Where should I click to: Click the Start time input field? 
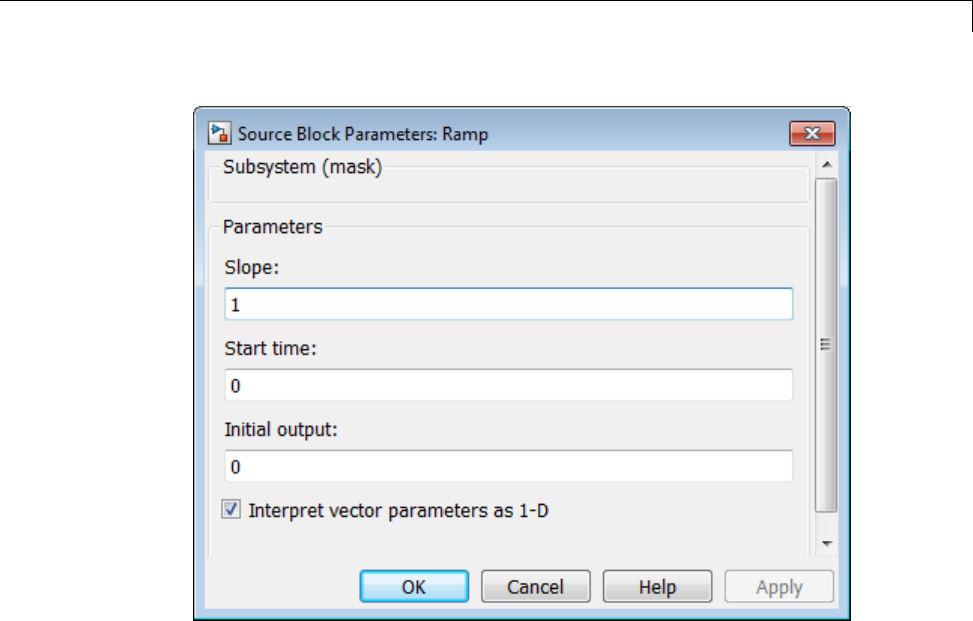point(510,385)
